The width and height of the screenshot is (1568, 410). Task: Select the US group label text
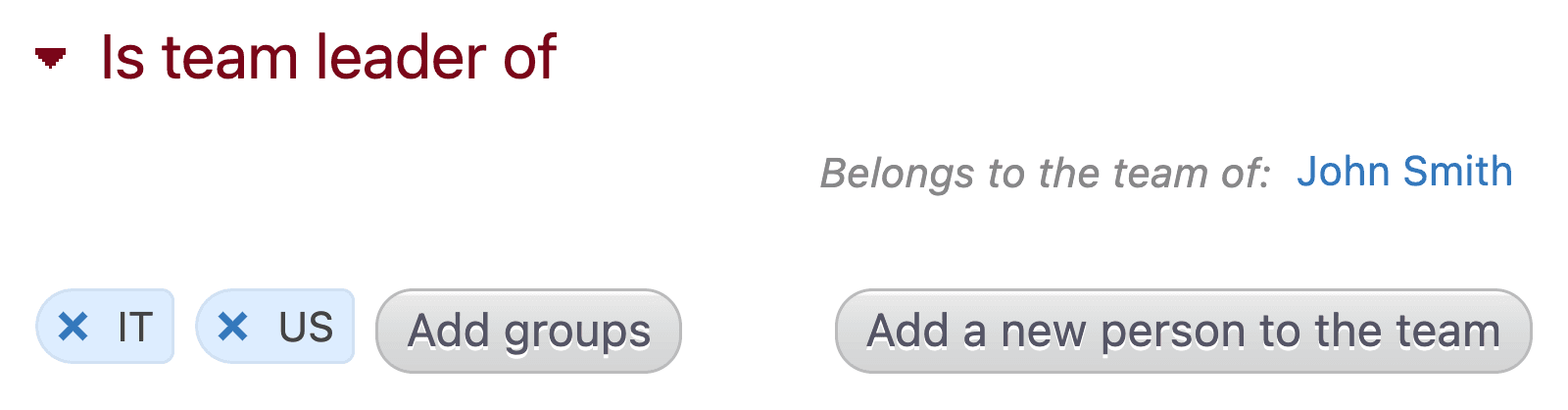point(306,327)
